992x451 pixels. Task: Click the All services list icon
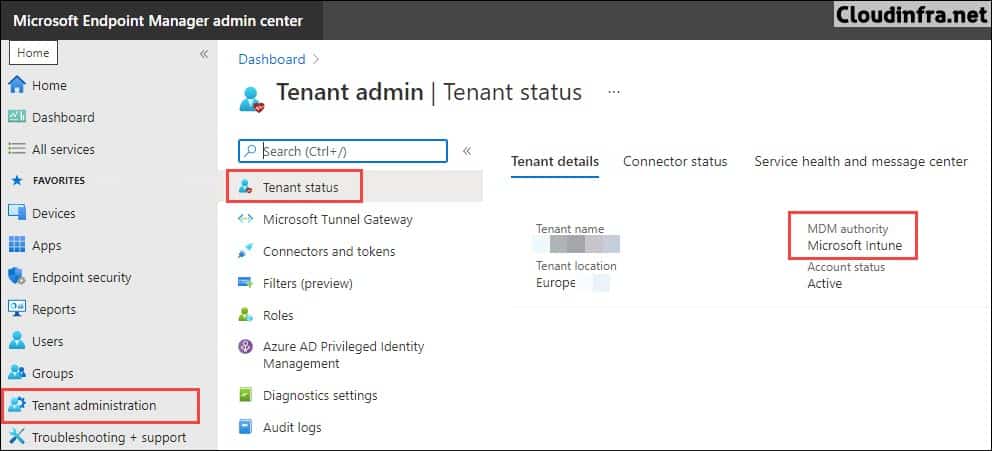click(17, 149)
